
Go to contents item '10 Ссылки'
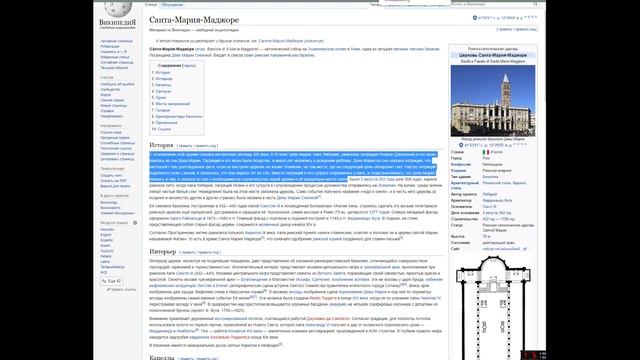161,129
